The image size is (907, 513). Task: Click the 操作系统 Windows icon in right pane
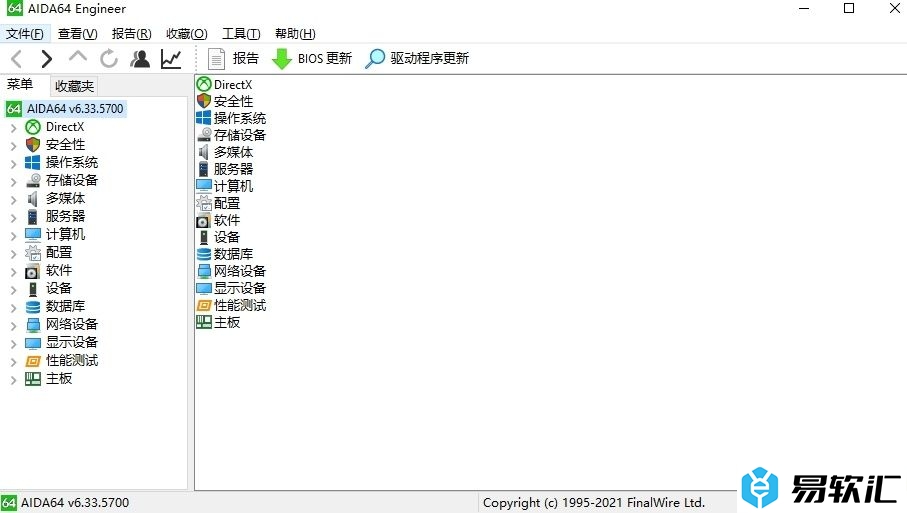point(204,118)
